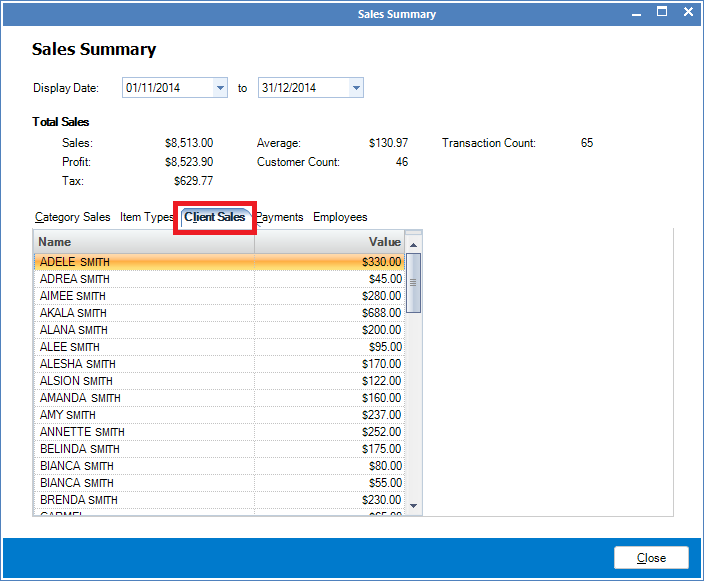Select the ANNETTE SMITH row
The width and height of the screenshot is (704, 581).
[219, 432]
